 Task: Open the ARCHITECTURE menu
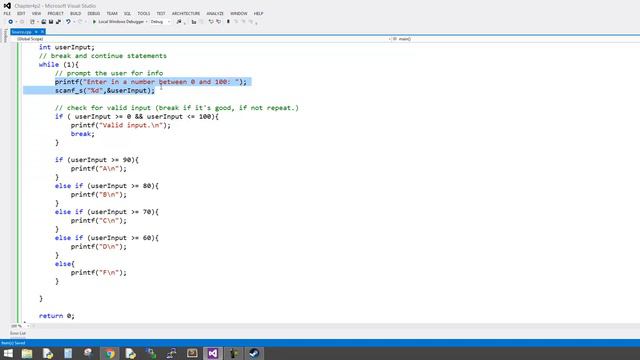pyautogui.click(x=186, y=13)
